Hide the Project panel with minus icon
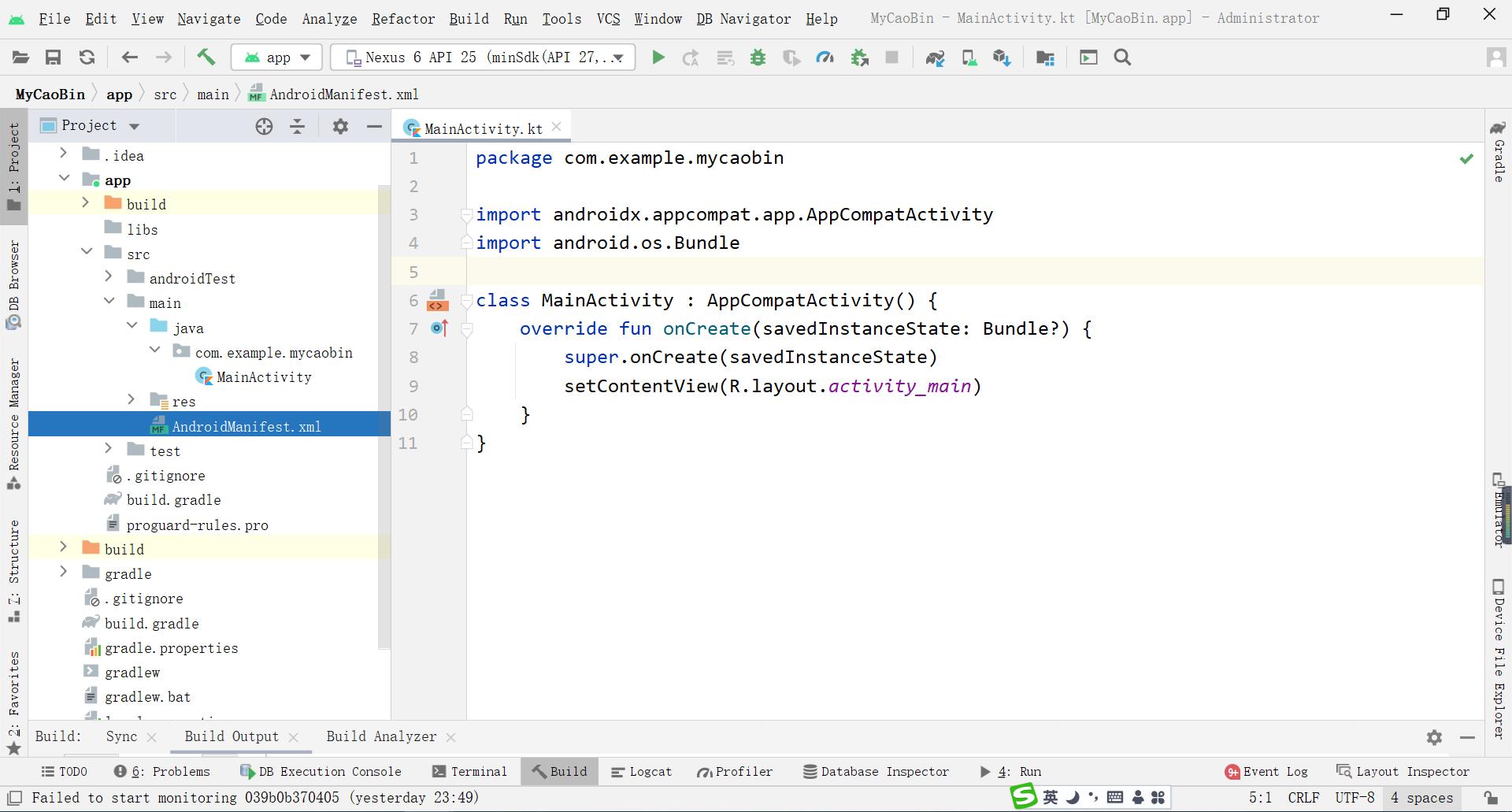This screenshot has height=812, width=1512. 374,126
